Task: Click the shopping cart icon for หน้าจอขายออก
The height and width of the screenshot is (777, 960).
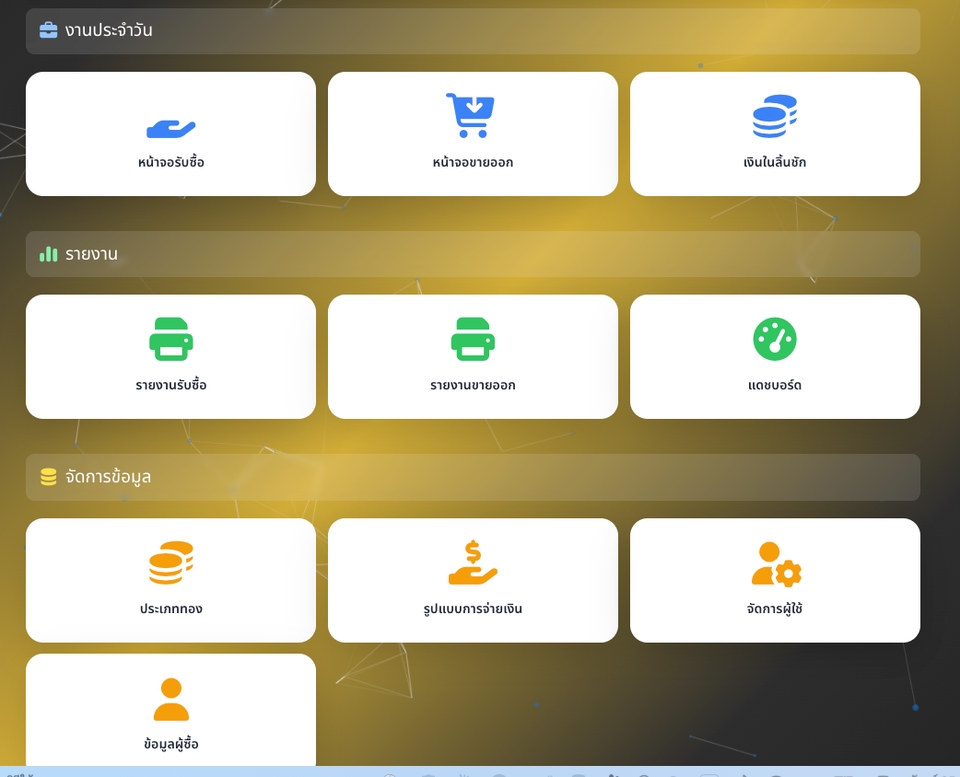Action: [470, 114]
